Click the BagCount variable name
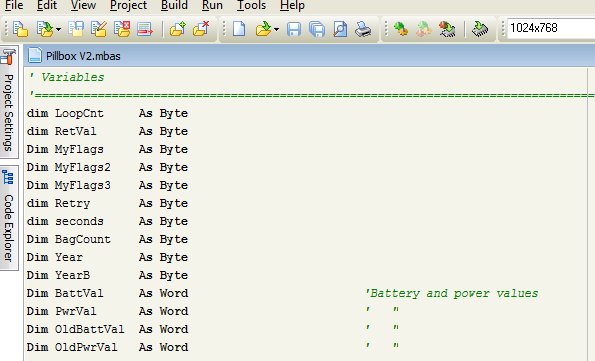This screenshot has height=361, width=595. [82, 240]
